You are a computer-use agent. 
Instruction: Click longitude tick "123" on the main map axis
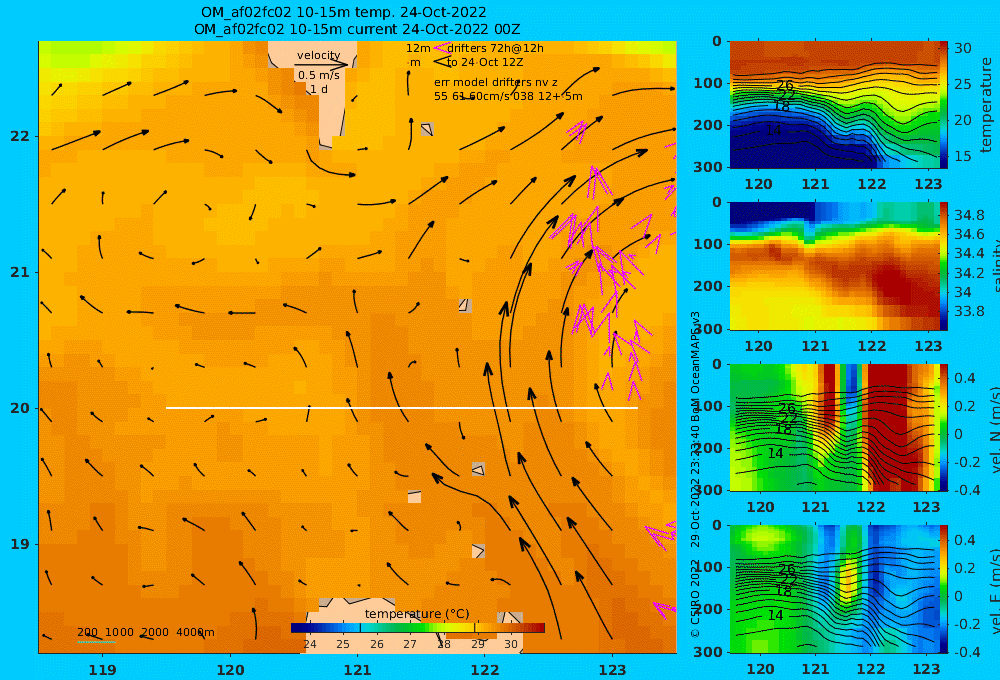[x=612, y=670]
